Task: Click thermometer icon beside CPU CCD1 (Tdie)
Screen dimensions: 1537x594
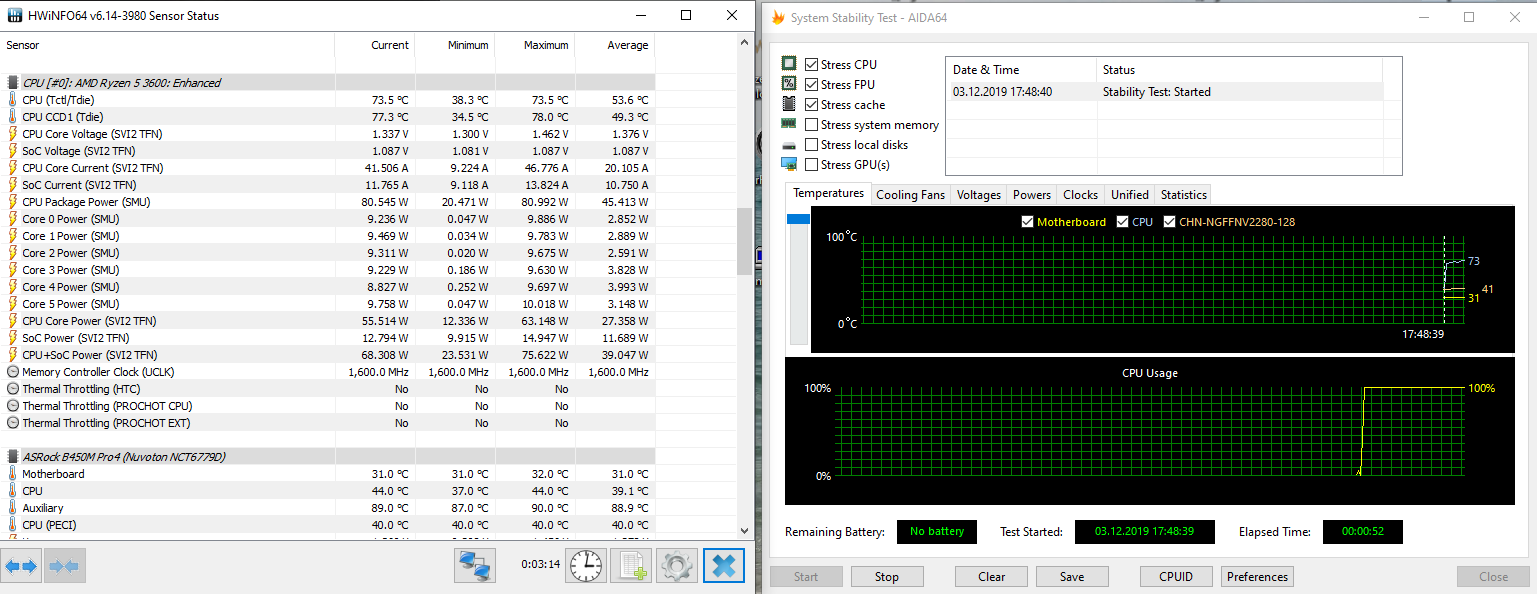Action: [x=12, y=117]
